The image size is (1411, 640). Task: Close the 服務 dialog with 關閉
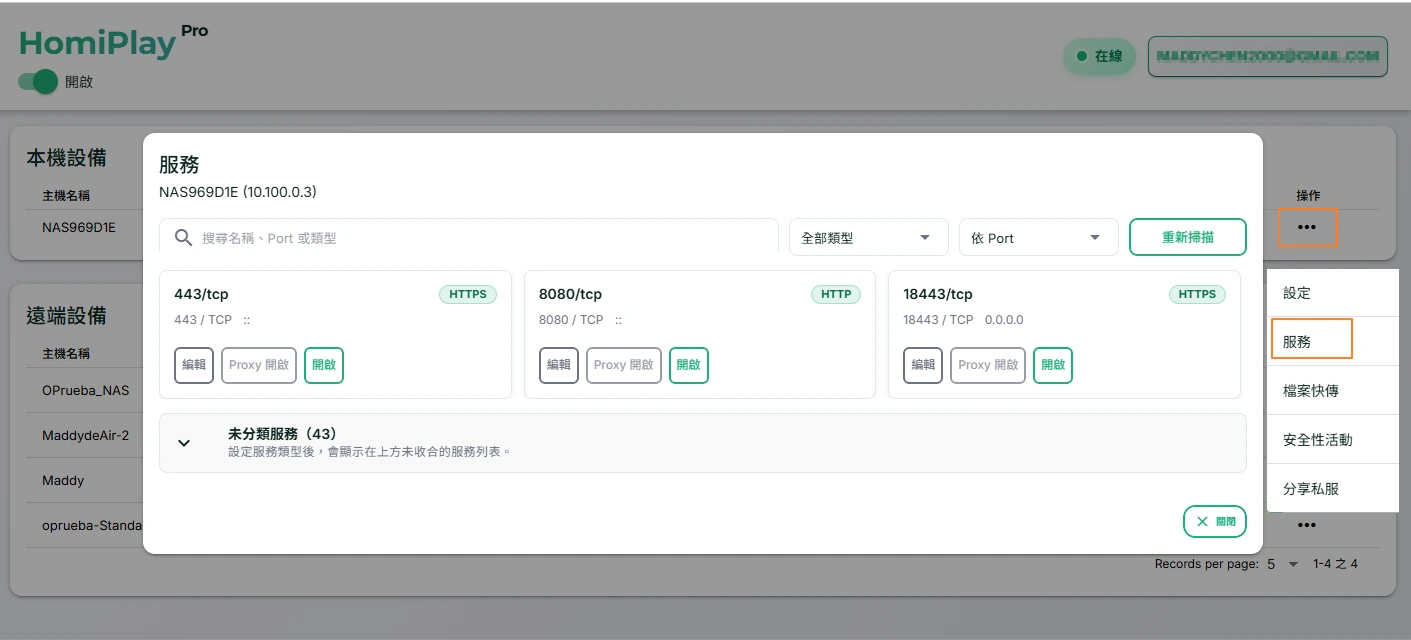pyautogui.click(x=1215, y=522)
